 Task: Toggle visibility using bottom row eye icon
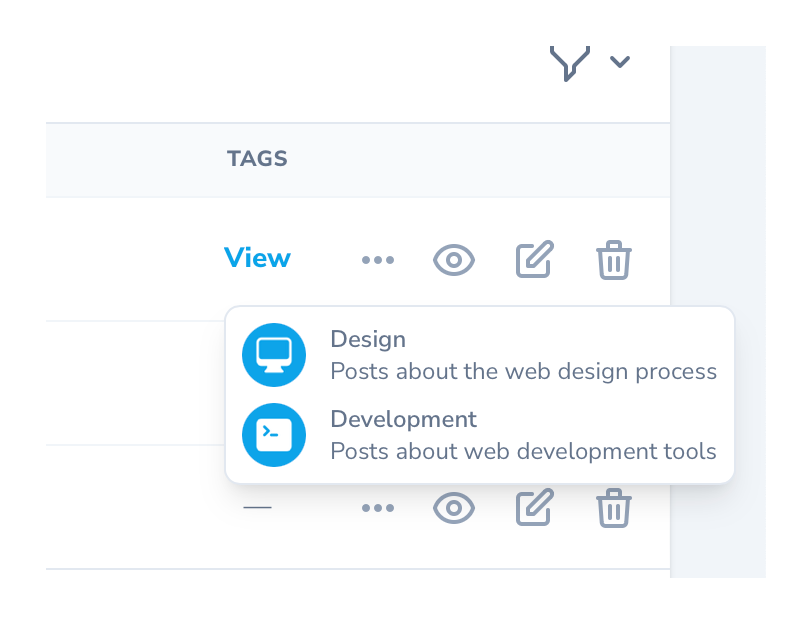[453, 508]
